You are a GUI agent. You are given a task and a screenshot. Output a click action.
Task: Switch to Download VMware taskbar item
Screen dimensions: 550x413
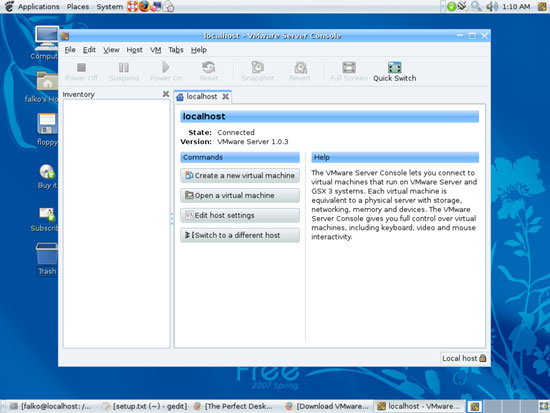tap(327, 406)
